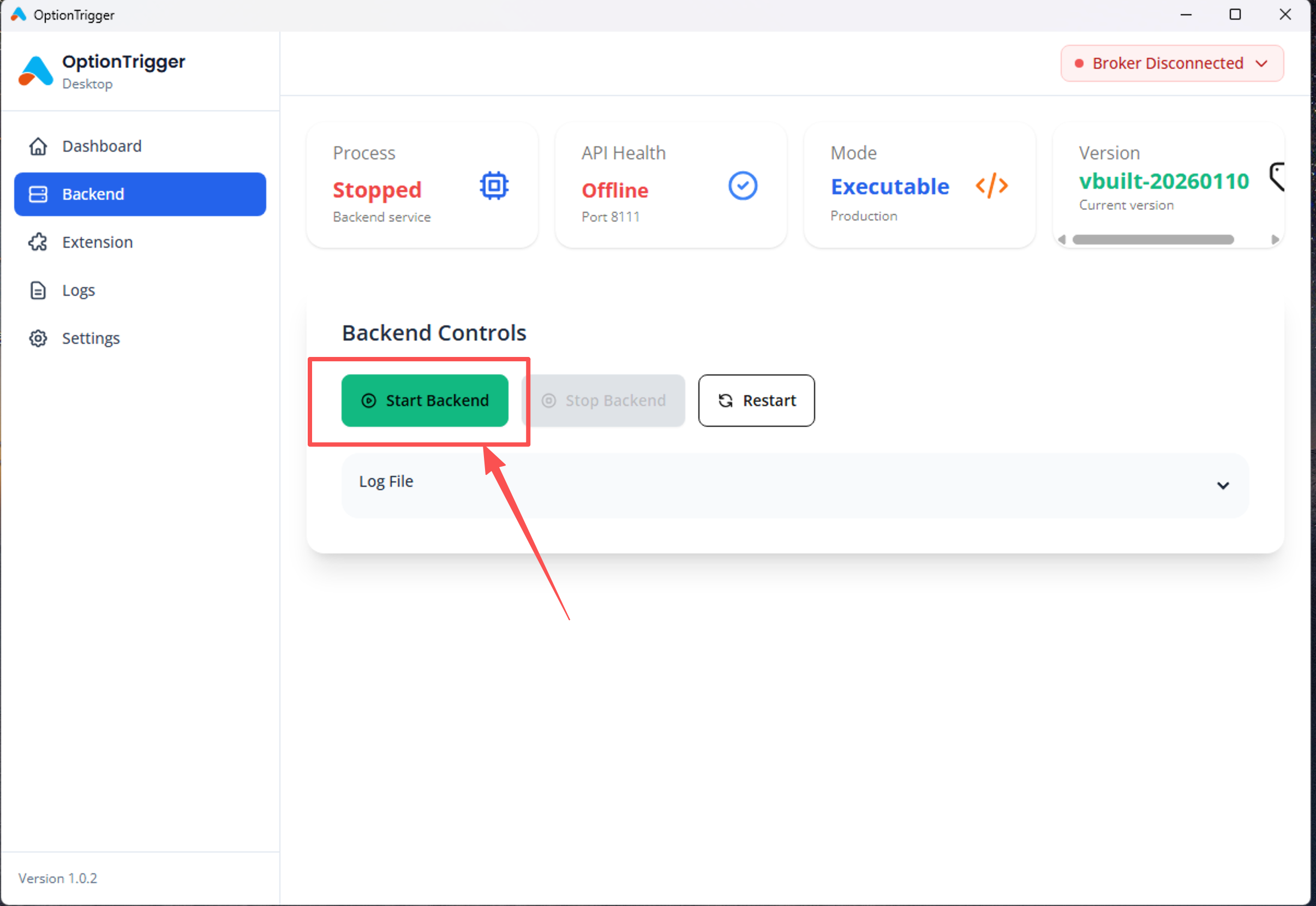
Task: Click the Stopped process status text
Action: coord(378,190)
